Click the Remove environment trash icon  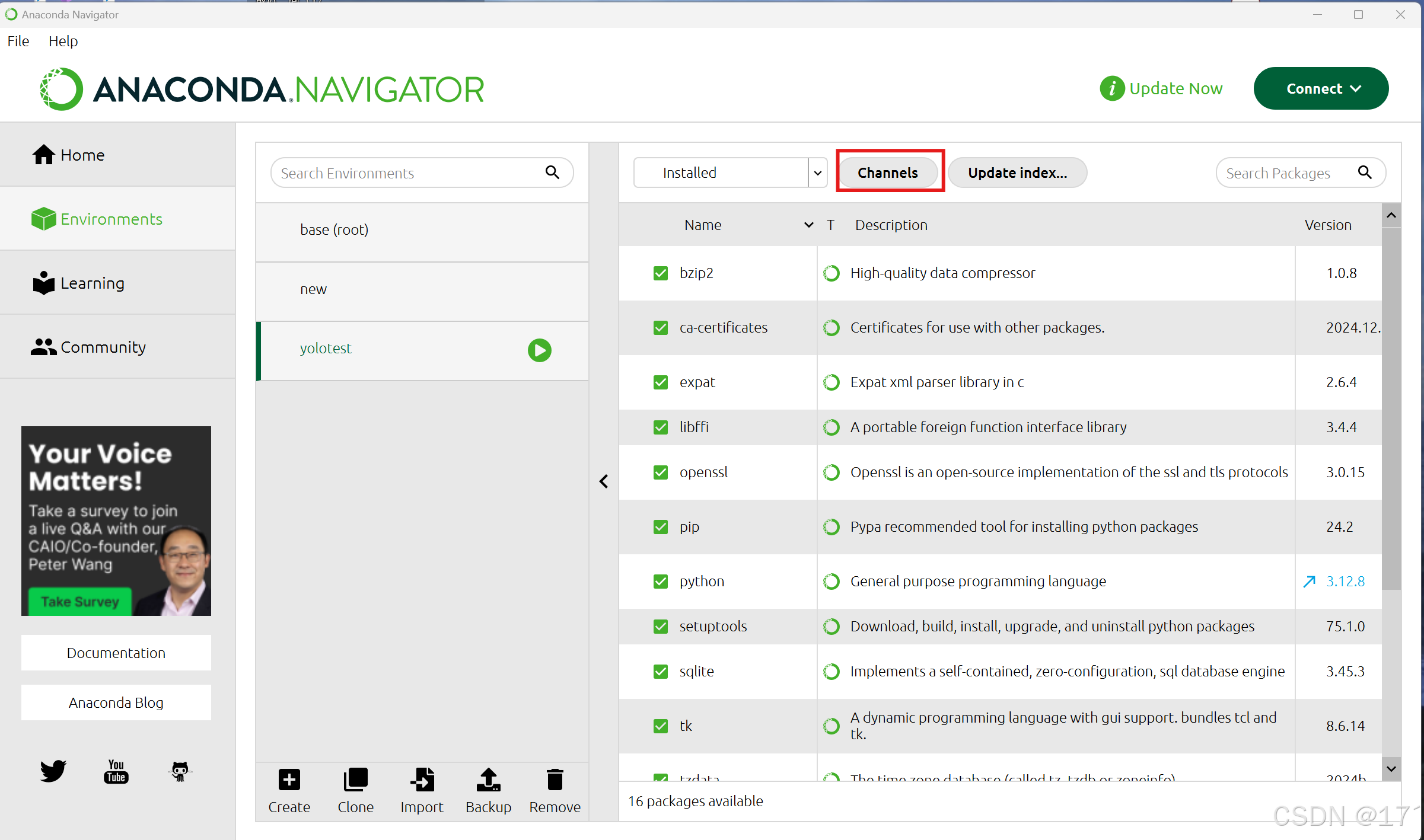555,780
